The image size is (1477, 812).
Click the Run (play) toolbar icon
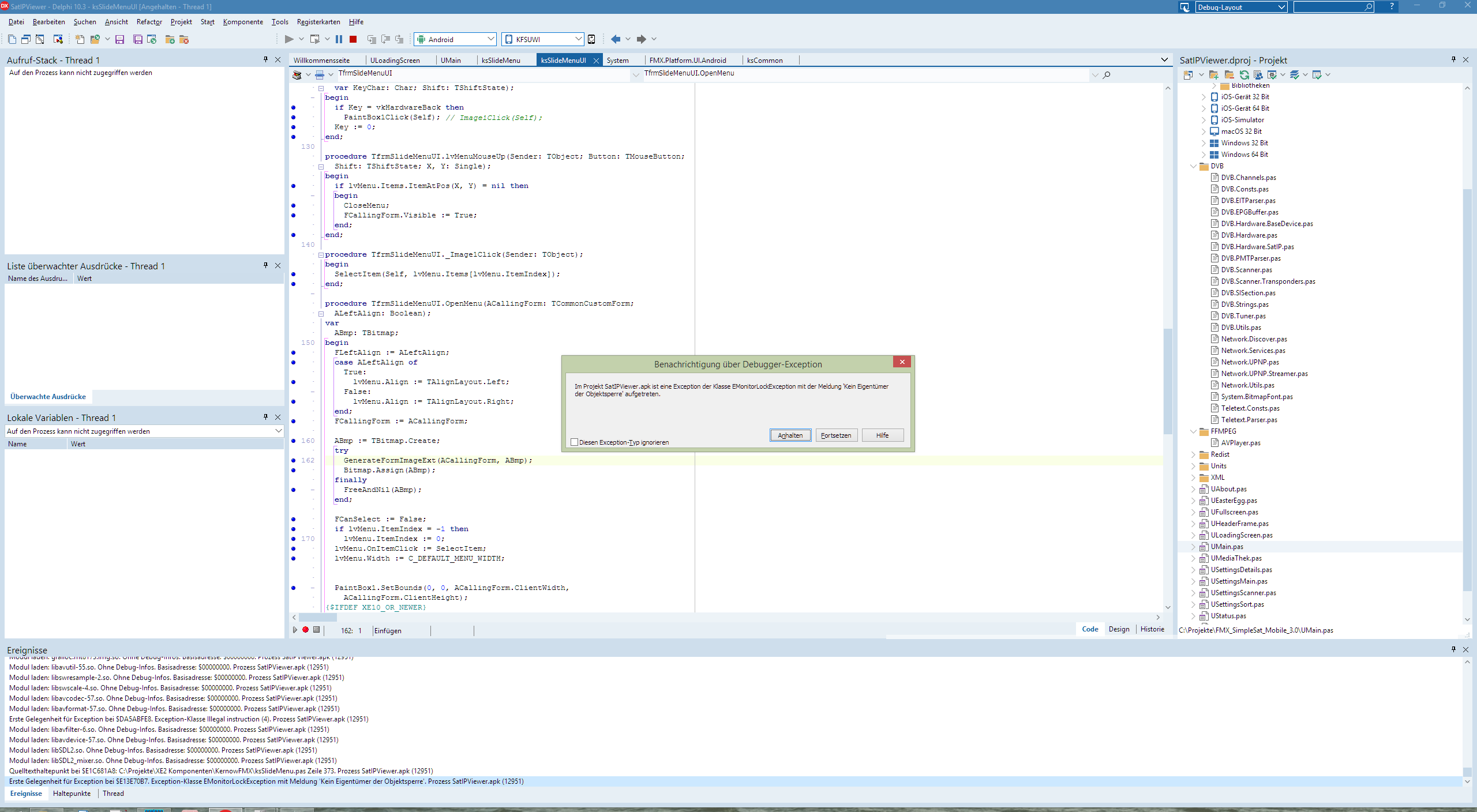[289, 39]
